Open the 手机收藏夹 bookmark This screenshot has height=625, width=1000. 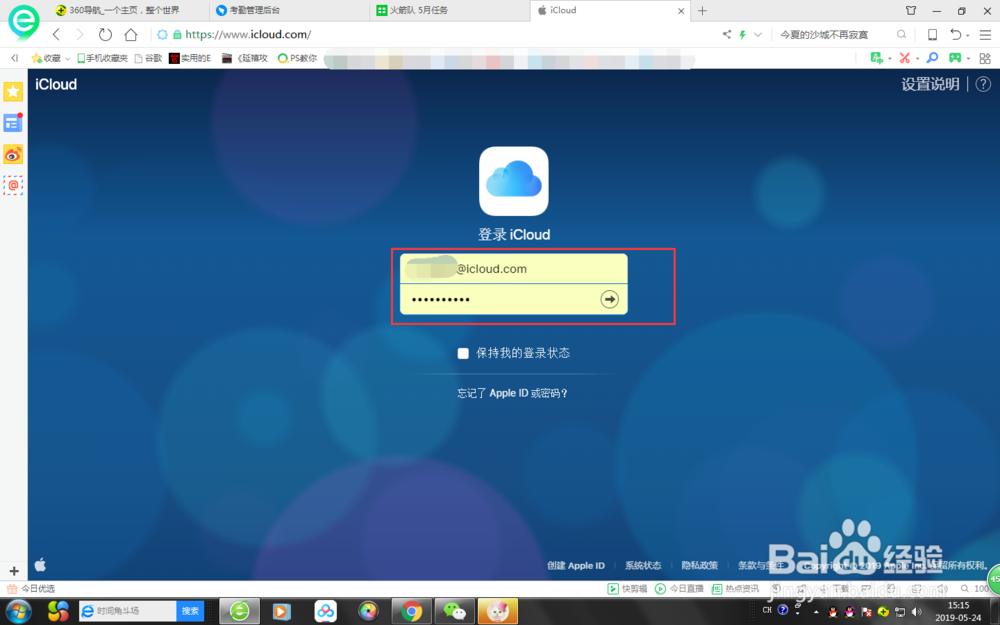coord(102,58)
